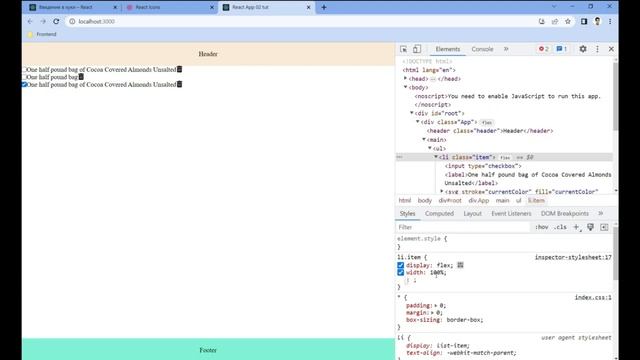Delete the first Cocoa Covered Almonds item

pyautogui.click(x=179, y=69)
